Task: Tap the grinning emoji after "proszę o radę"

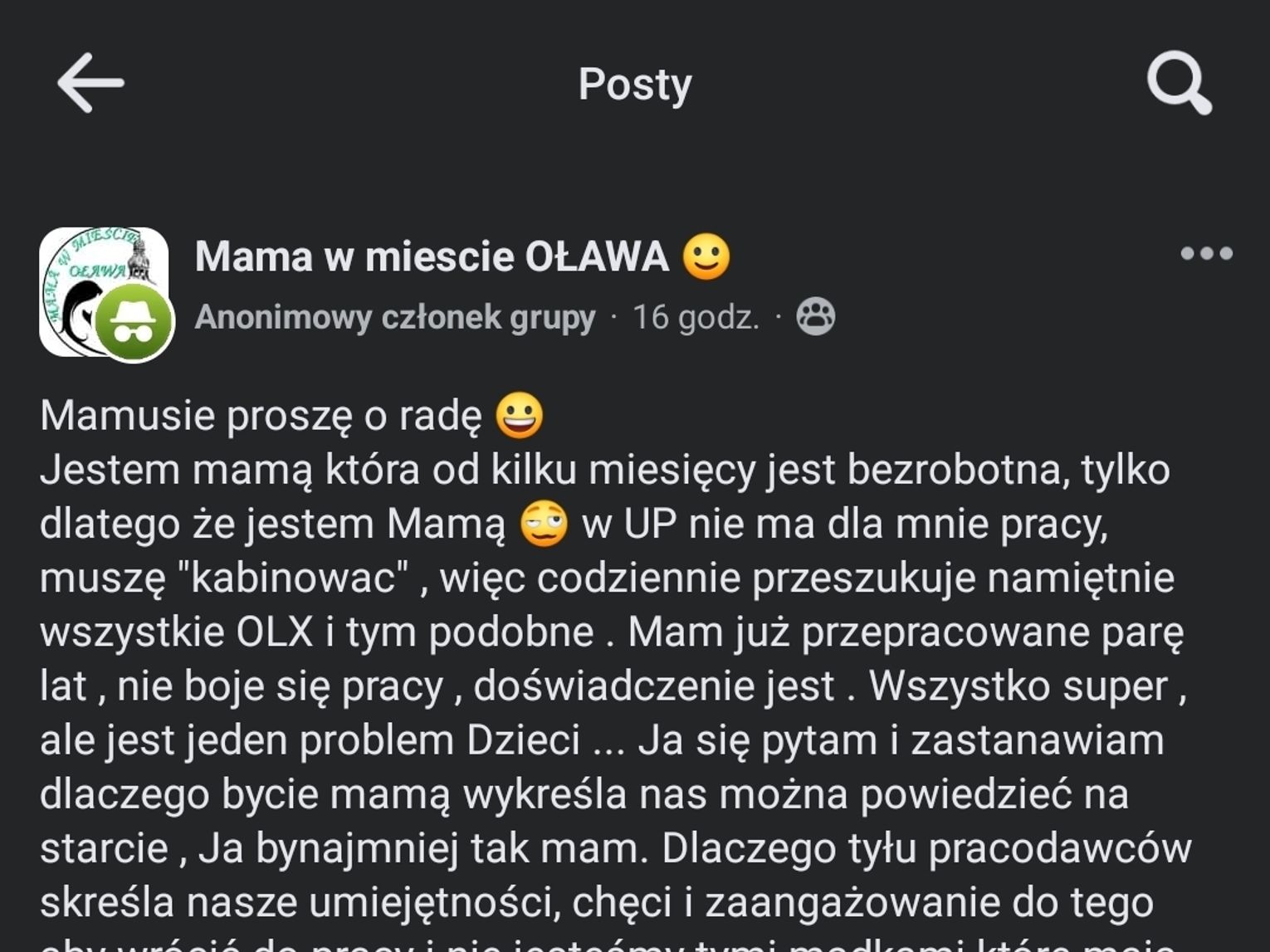Action: [x=520, y=416]
